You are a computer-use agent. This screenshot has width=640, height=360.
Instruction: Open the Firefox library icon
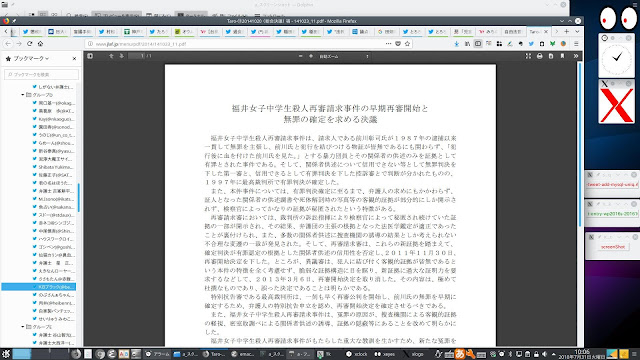point(467,44)
